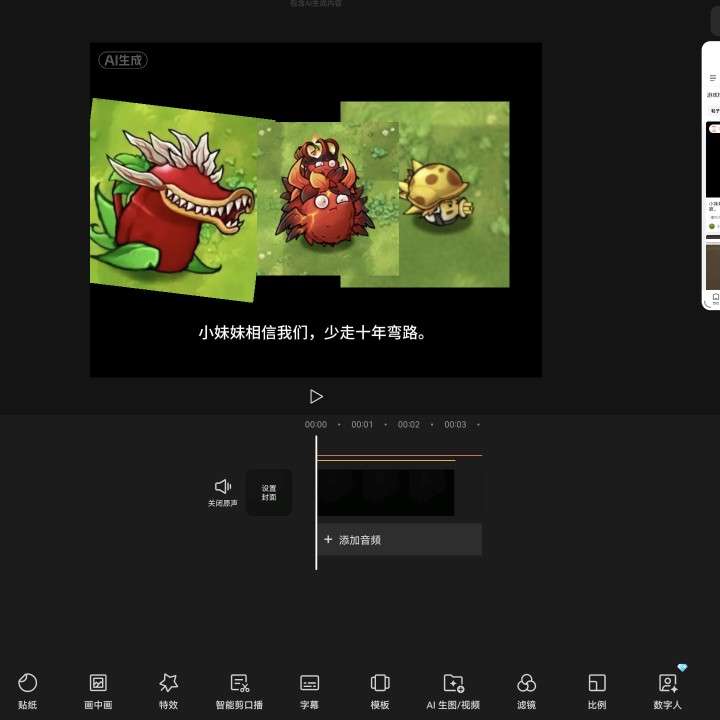This screenshot has height=720, width=720.
Task: Open the 特效 effects tool
Action: point(168,691)
